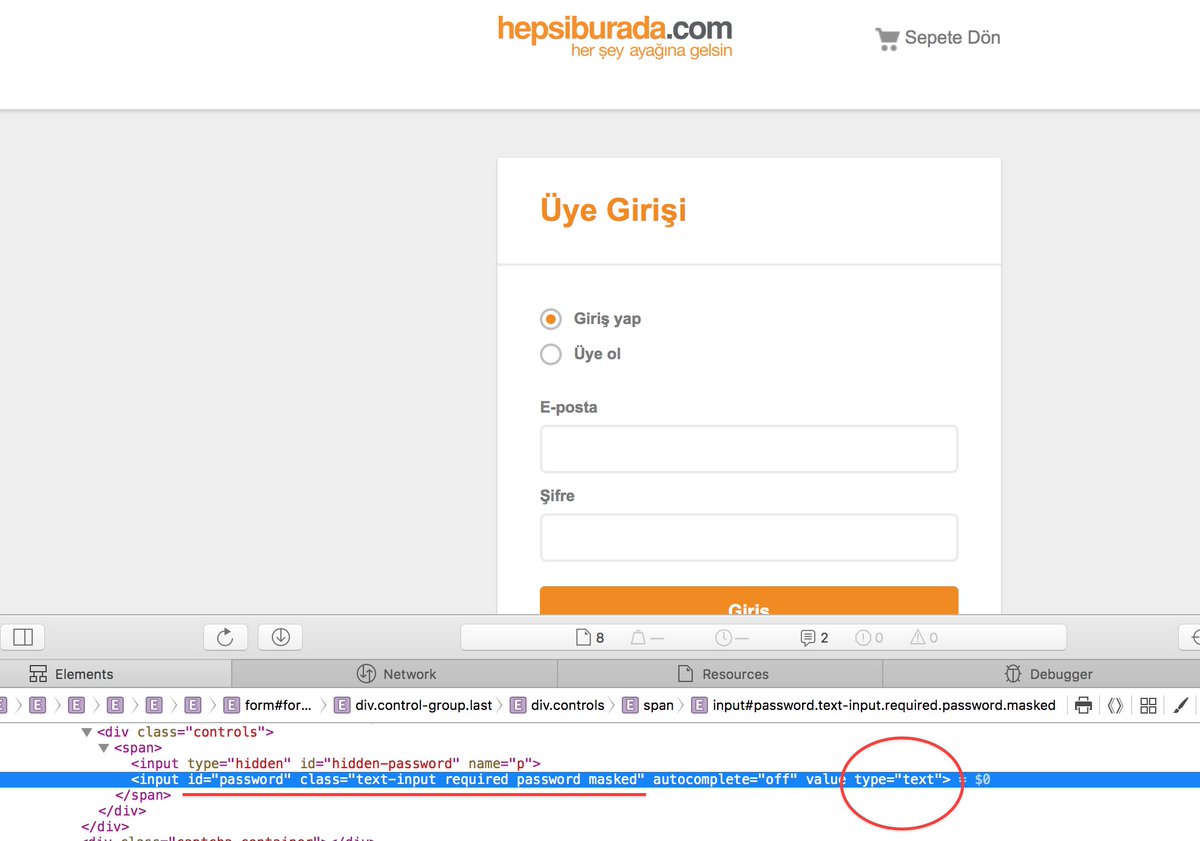Switch to the Network tab
Image resolution: width=1200 pixels, height=841 pixels.
396,674
